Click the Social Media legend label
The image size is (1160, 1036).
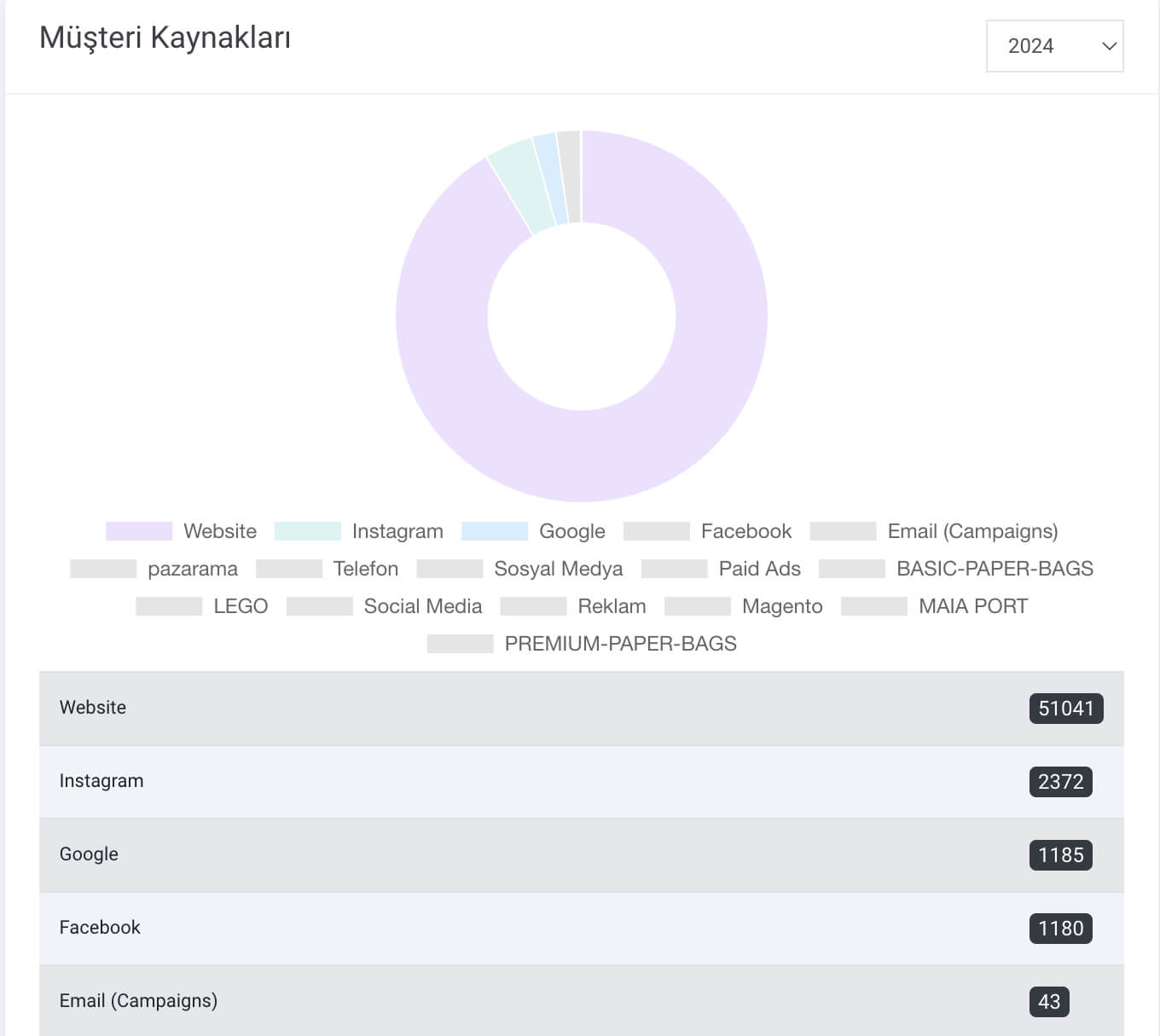(423, 606)
